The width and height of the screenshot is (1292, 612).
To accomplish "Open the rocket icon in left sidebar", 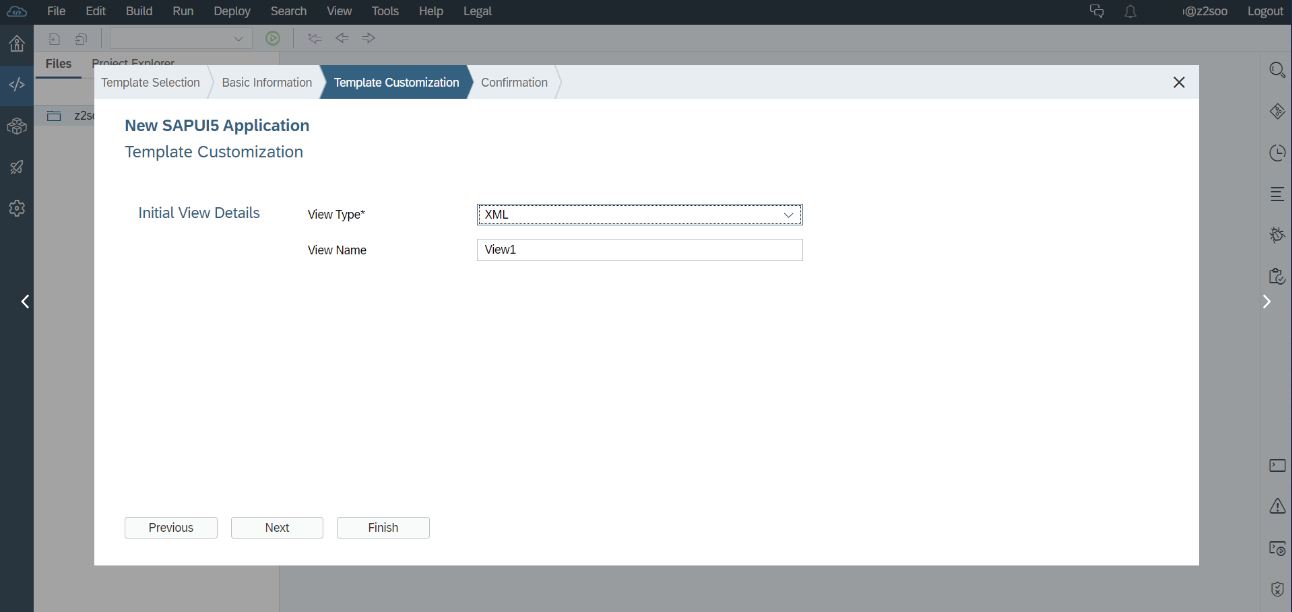I will click(16, 167).
